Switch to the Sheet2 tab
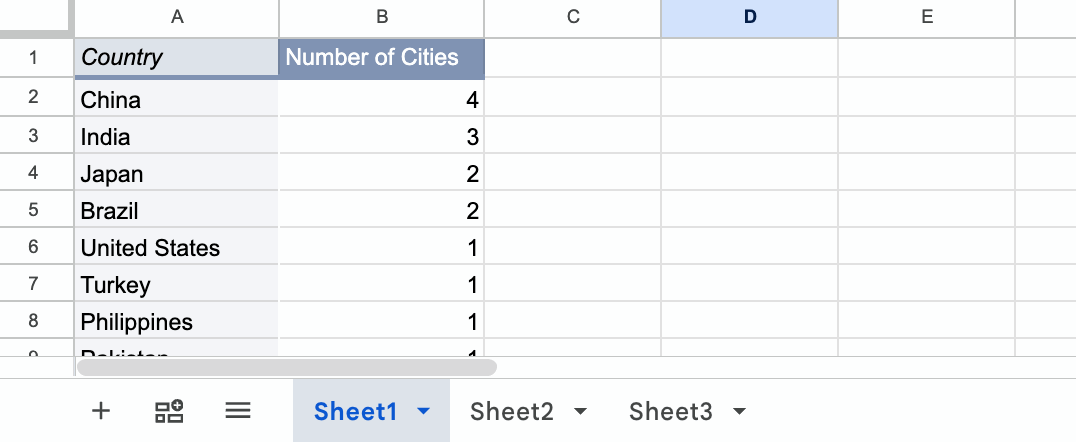This screenshot has width=1076, height=442. pos(512,411)
